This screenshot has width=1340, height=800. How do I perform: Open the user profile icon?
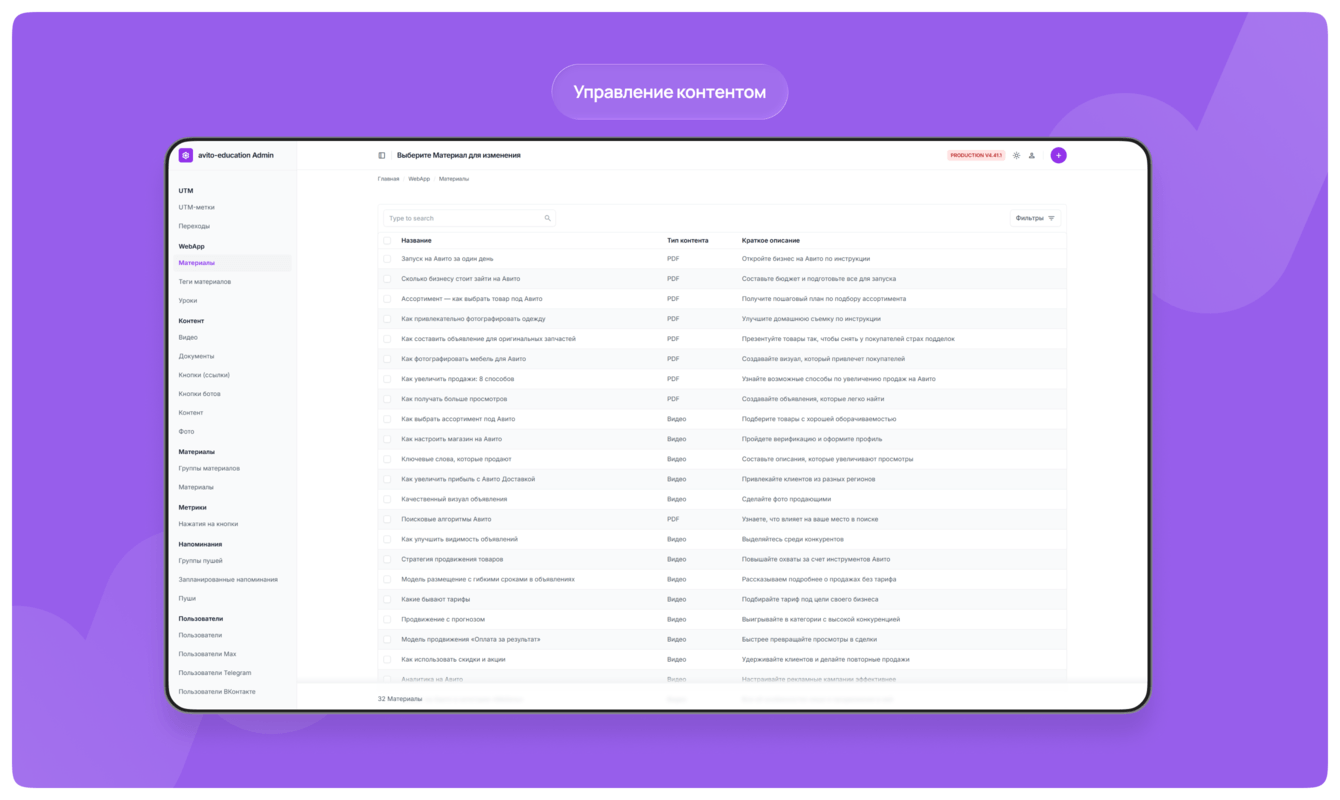point(1032,155)
